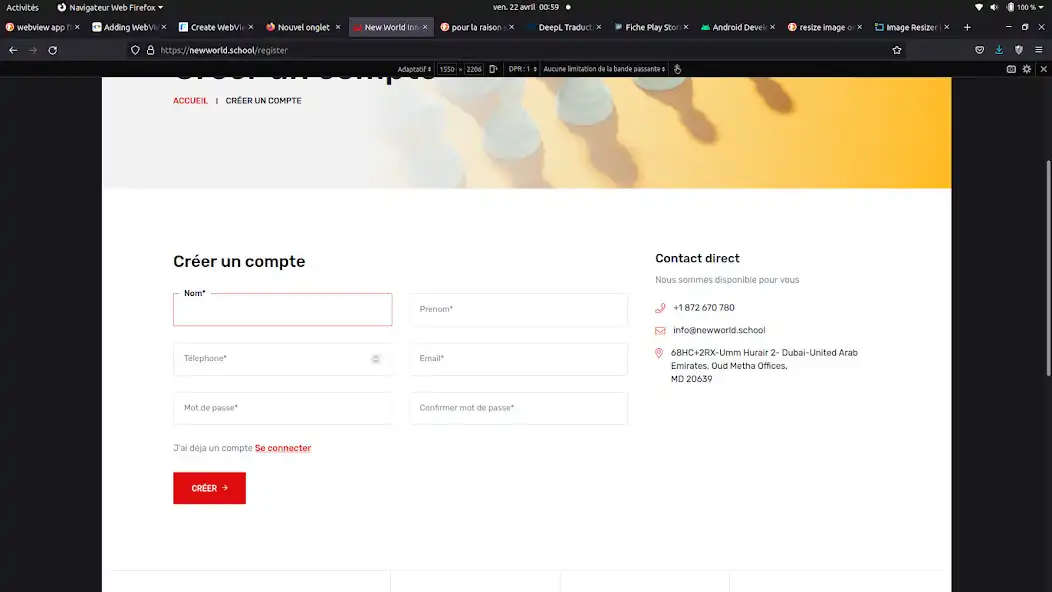Click the envelope icon beside email address
The width and height of the screenshot is (1052, 592).
pos(660,330)
